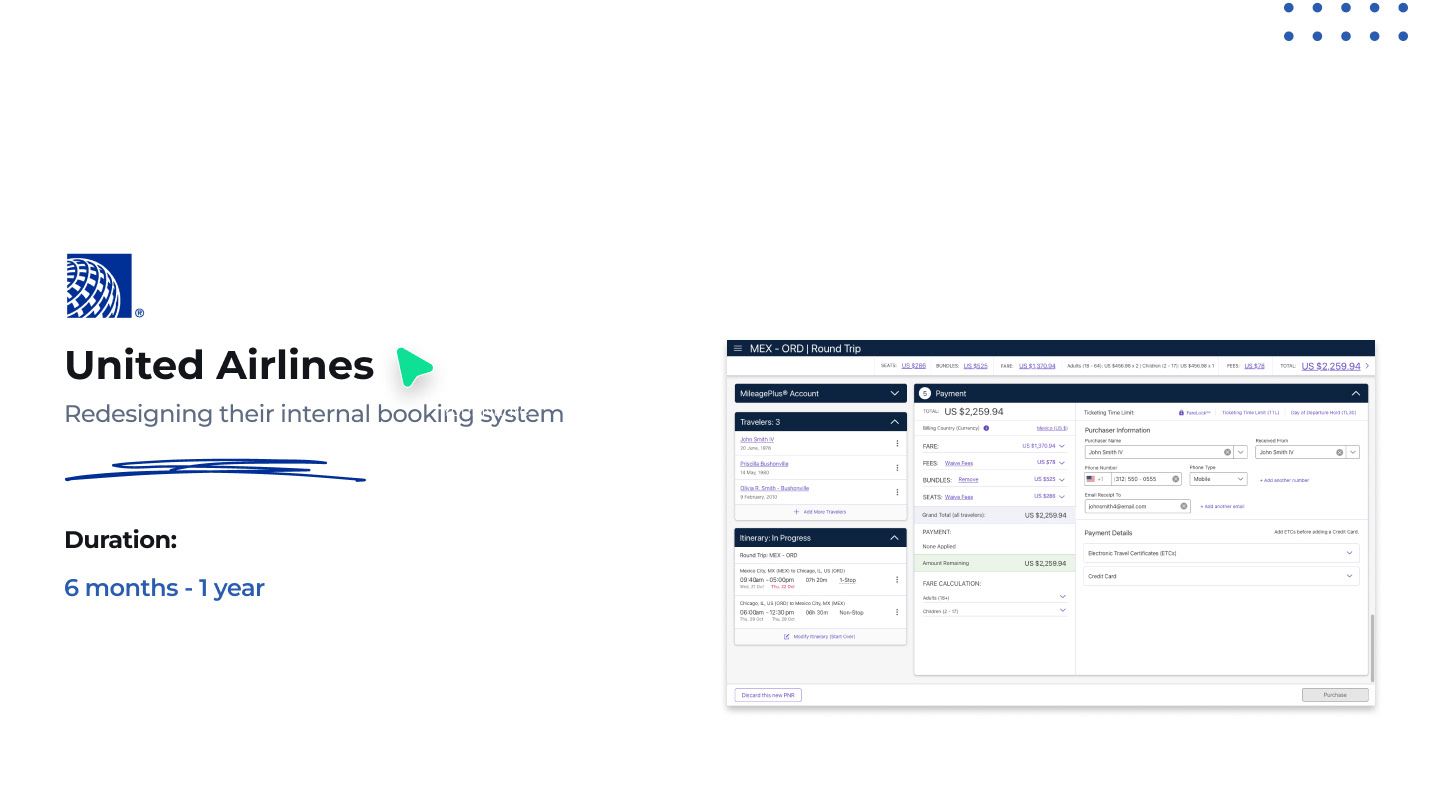Open the Received From dropdown arrow
Viewport: 1439px width, 811px height.
point(1353,452)
